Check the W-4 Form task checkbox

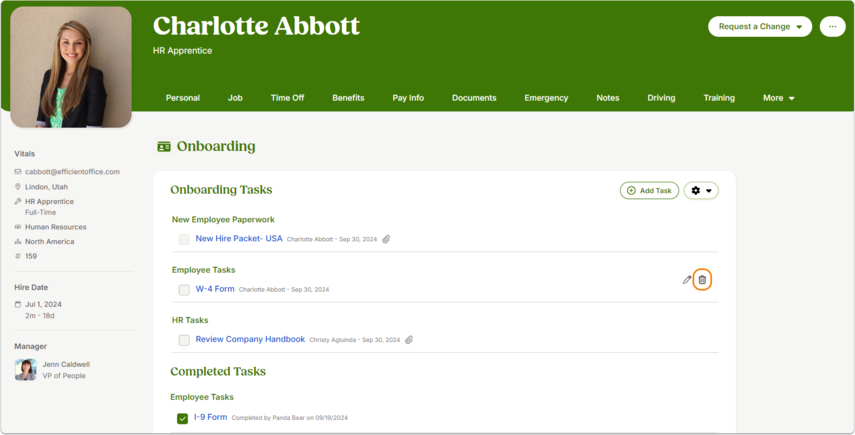click(x=184, y=289)
